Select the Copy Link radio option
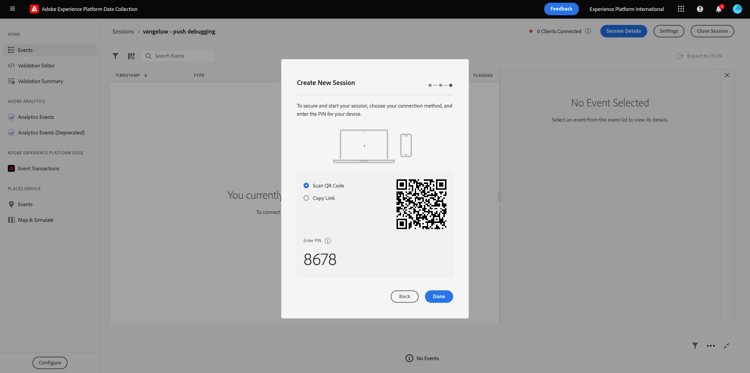The height and width of the screenshot is (373, 750). 306,198
